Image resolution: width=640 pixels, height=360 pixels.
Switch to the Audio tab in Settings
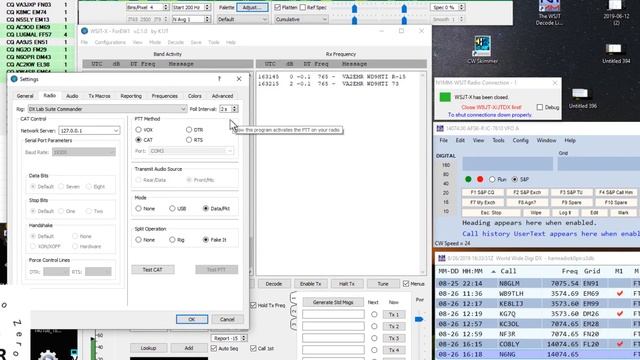[72, 96]
